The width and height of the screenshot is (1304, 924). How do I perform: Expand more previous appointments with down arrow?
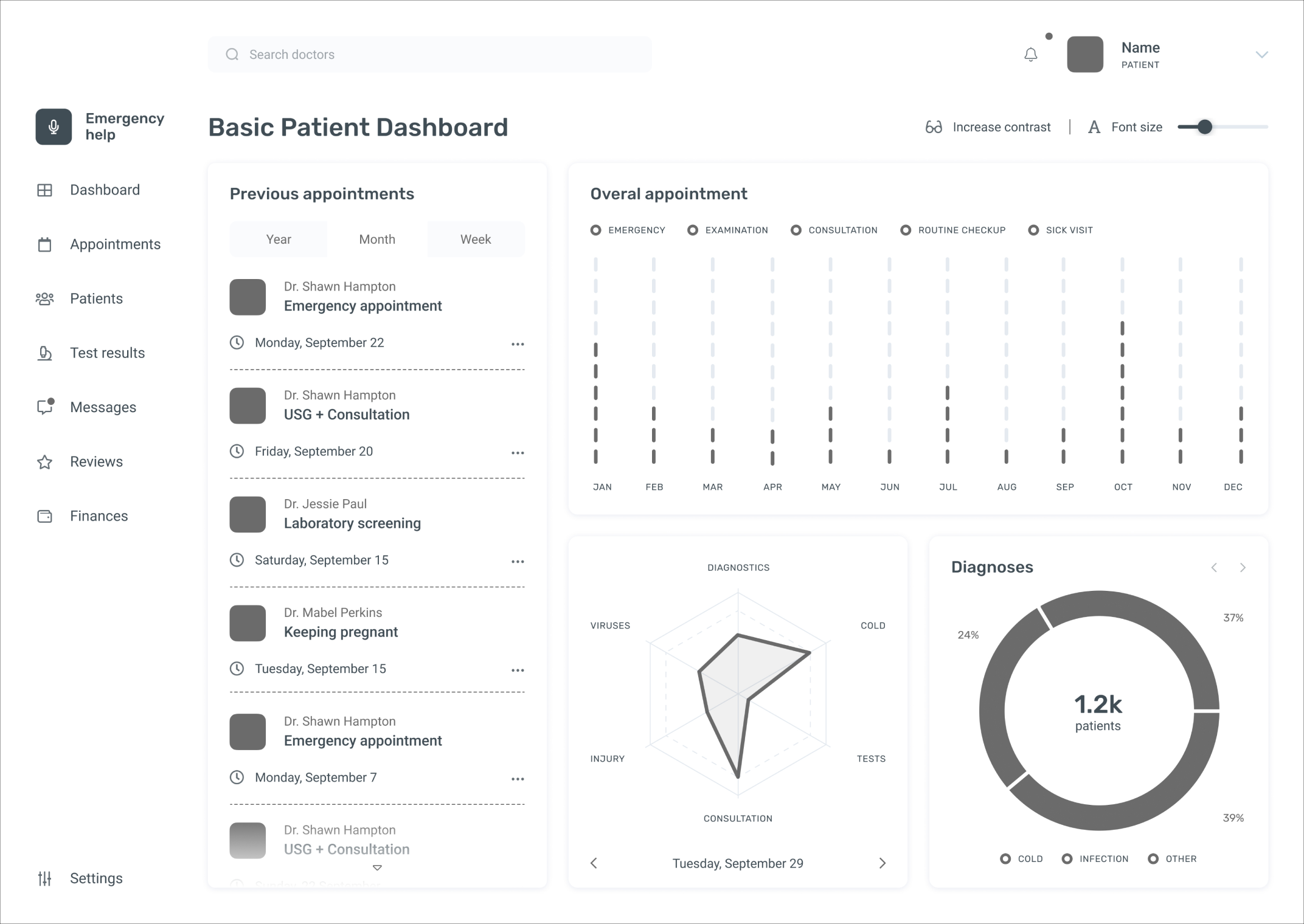point(377,867)
